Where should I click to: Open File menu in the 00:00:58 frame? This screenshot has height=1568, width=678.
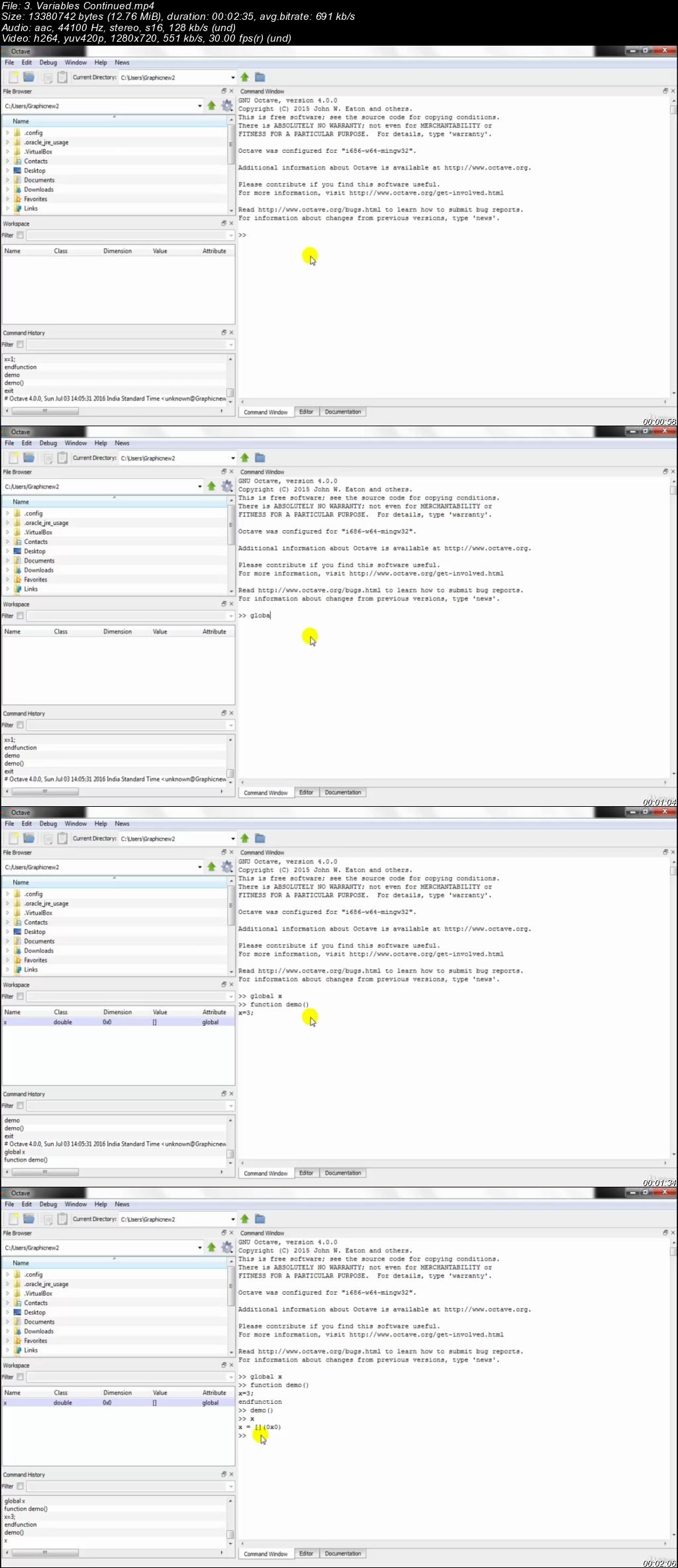pyautogui.click(x=9, y=62)
